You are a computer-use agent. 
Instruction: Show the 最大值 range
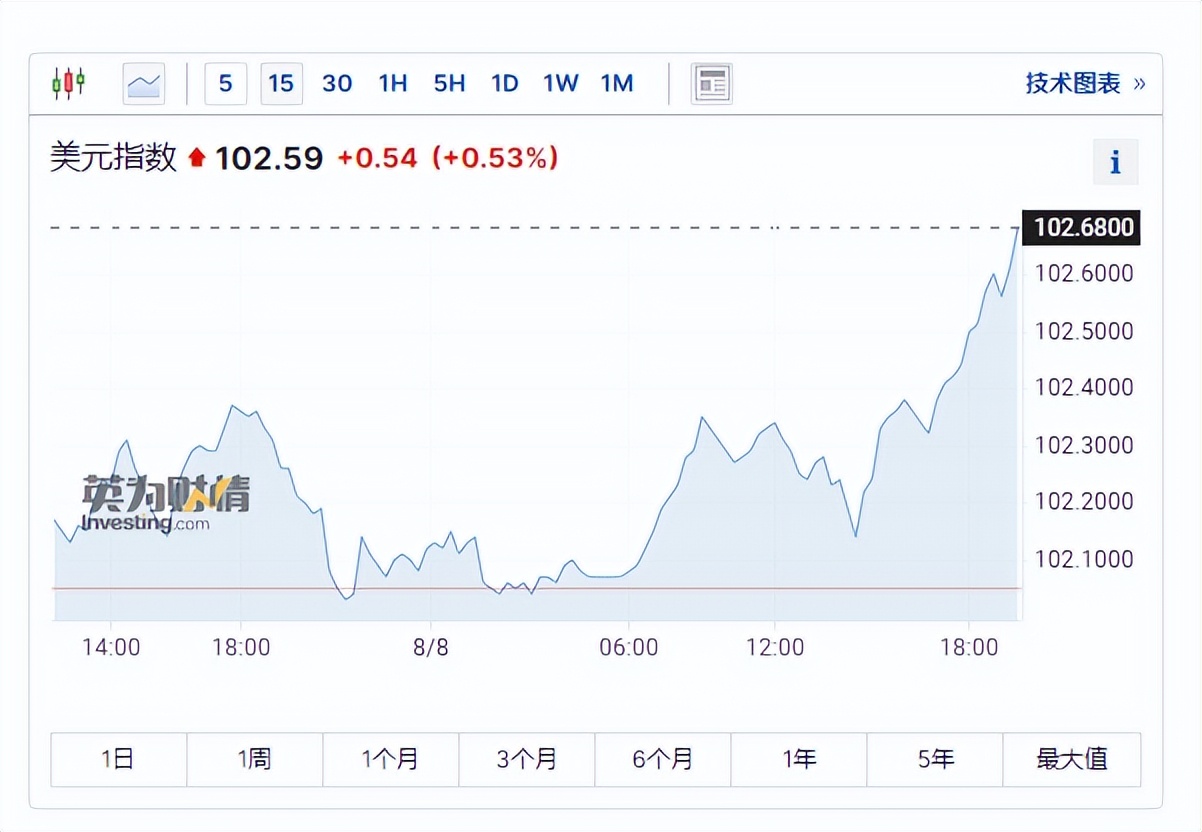point(1072,759)
